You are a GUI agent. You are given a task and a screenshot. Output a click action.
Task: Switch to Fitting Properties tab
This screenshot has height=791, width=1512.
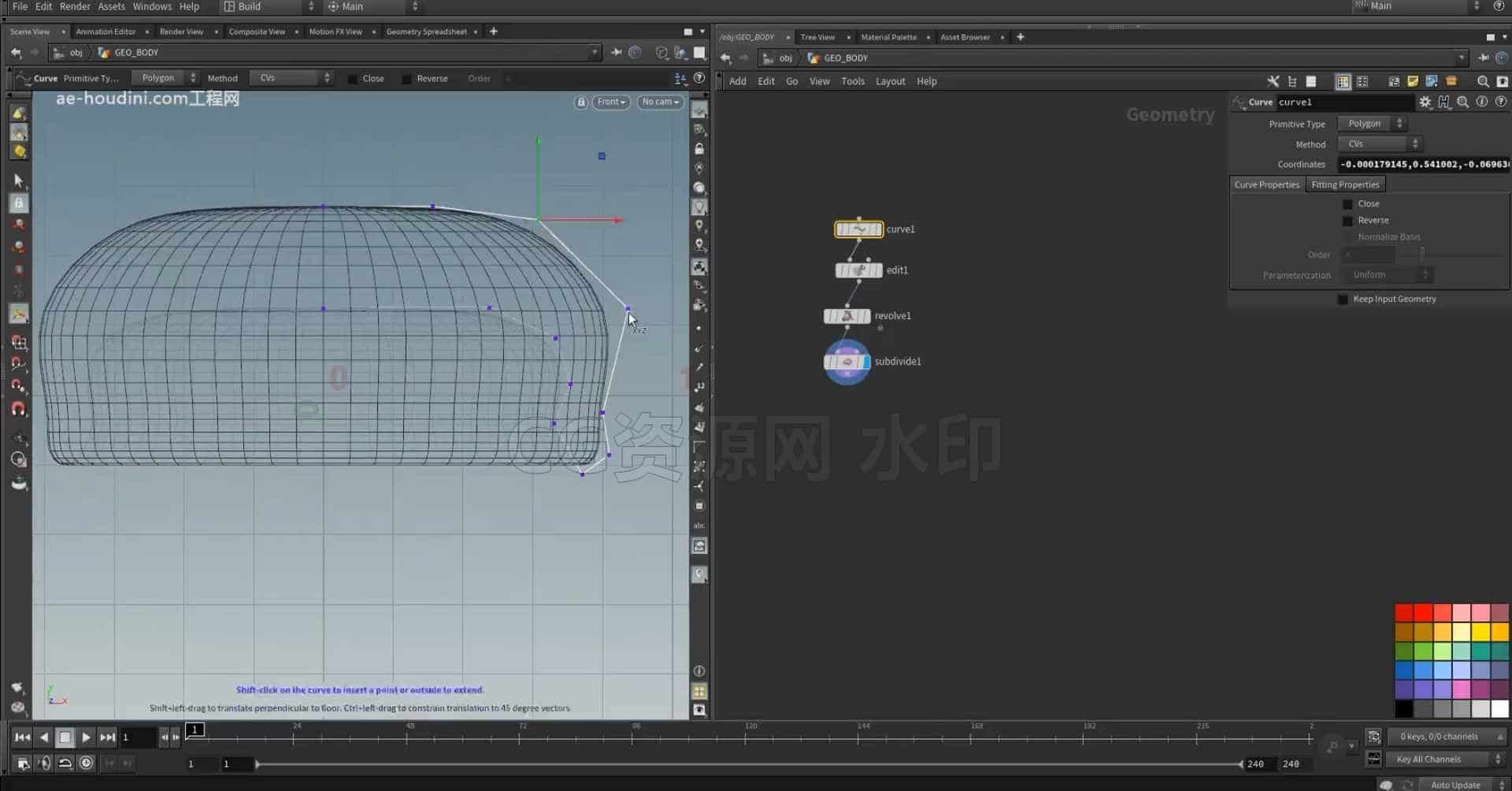click(x=1345, y=185)
